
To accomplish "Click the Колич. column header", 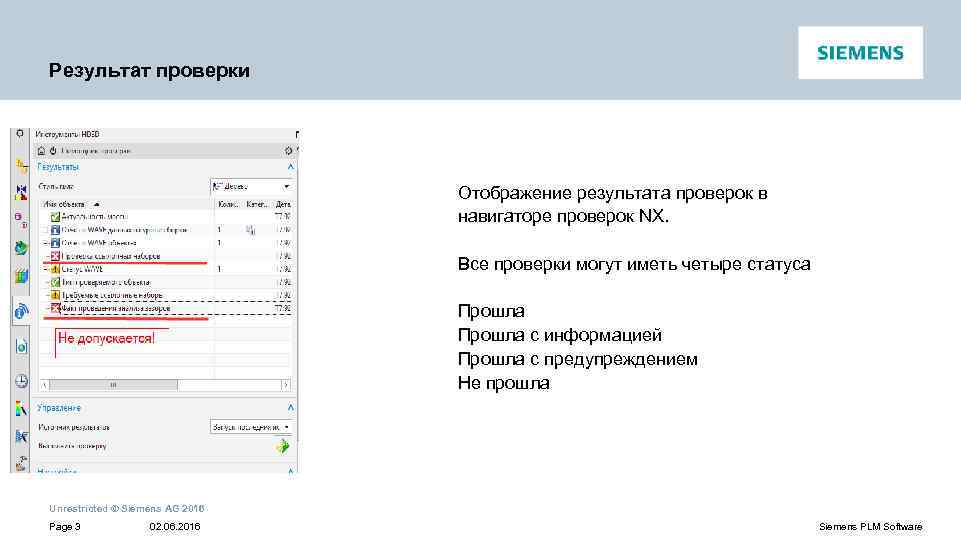I will point(229,204).
